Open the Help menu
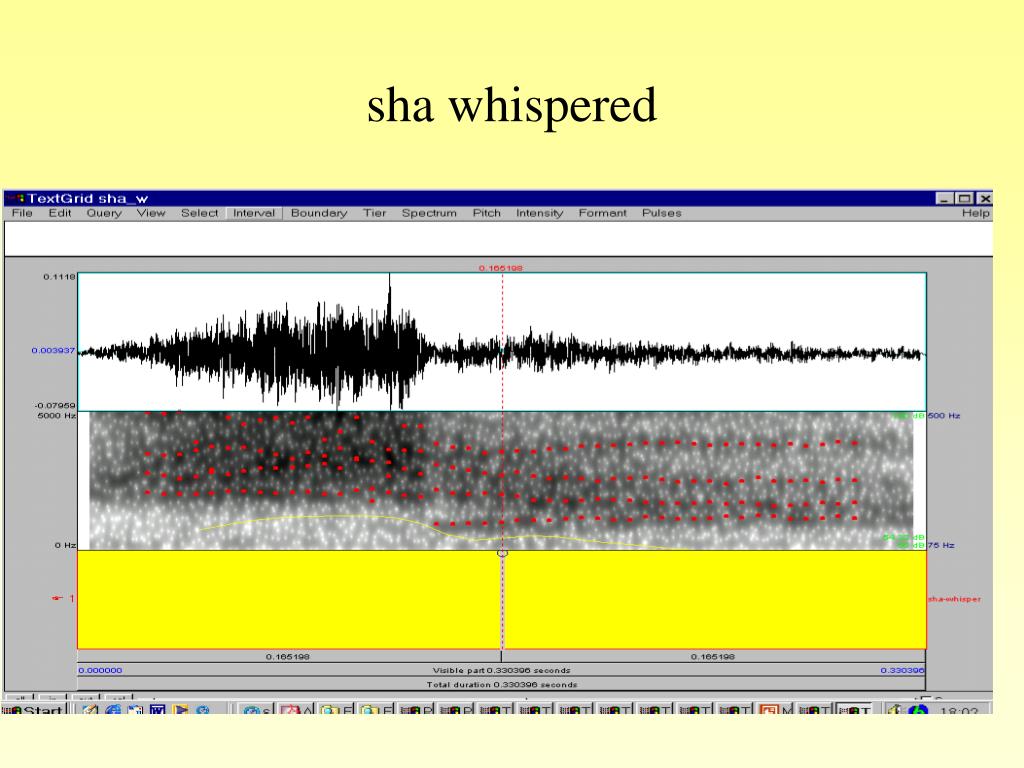Image resolution: width=1024 pixels, height=768 pixels. (976, 213)
